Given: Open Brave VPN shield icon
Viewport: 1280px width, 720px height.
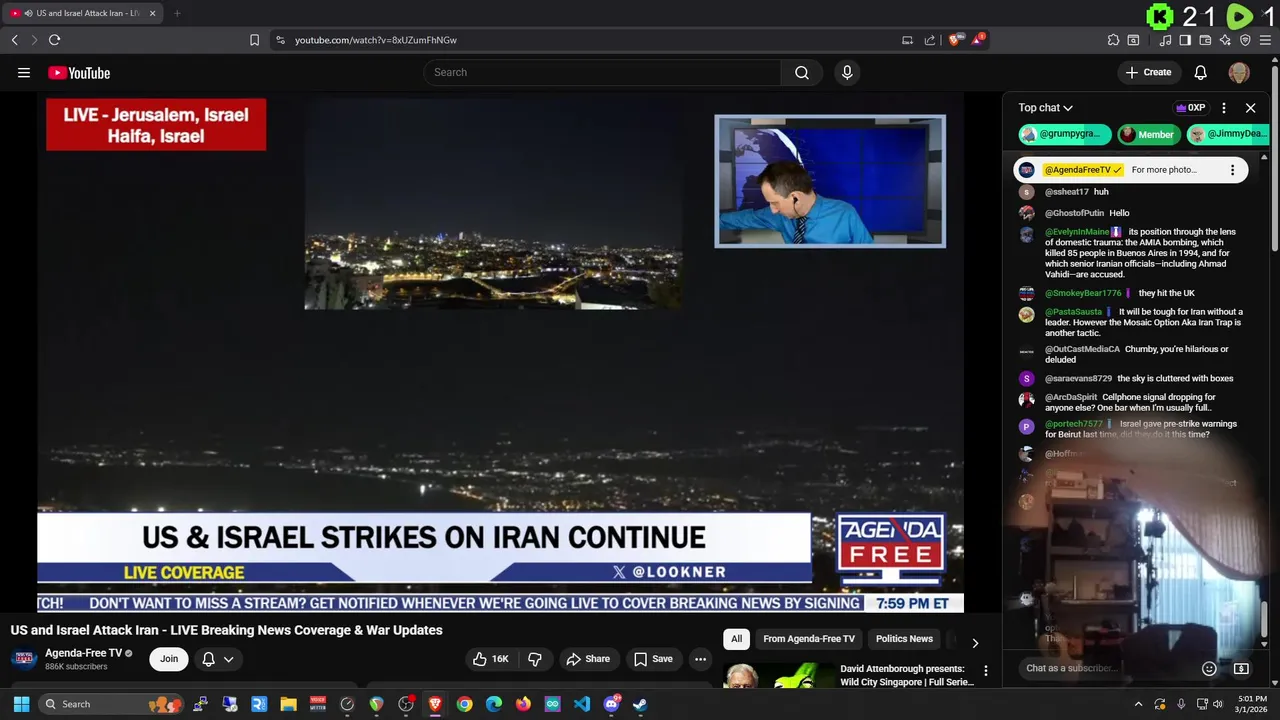Looking at the screenshot, I should coord(1245,40).
